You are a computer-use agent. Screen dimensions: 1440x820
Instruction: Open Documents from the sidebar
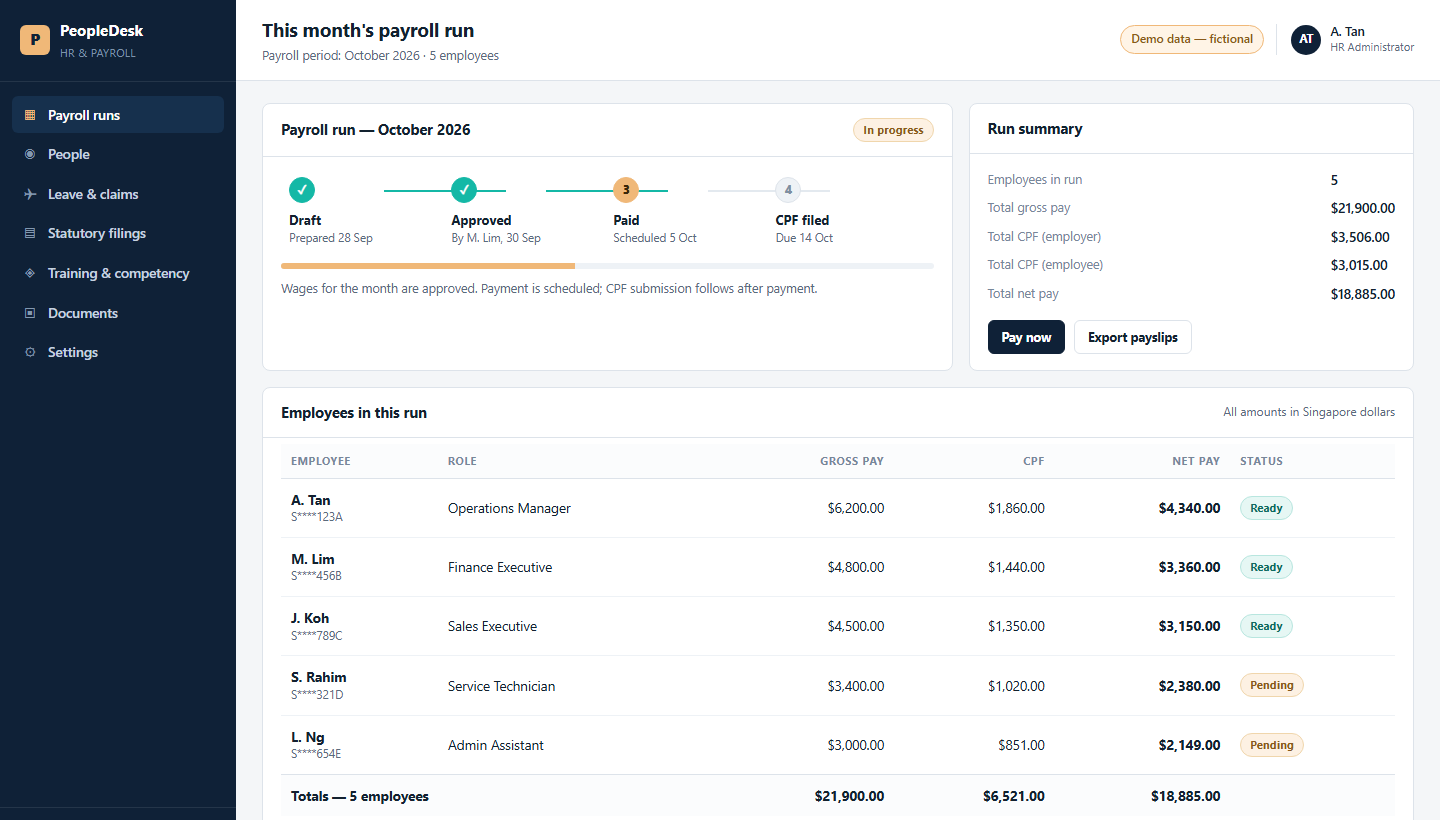coord(118,313)
